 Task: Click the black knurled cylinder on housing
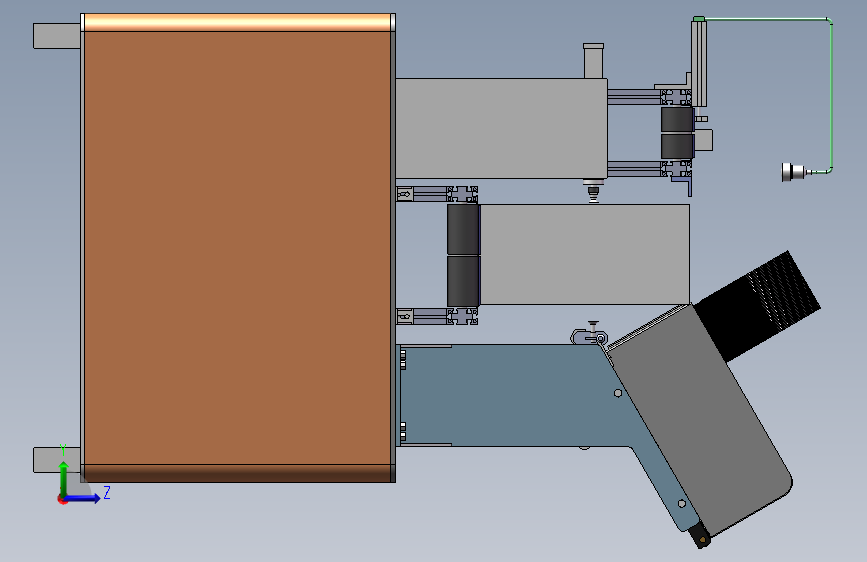(x=759, y=305)
